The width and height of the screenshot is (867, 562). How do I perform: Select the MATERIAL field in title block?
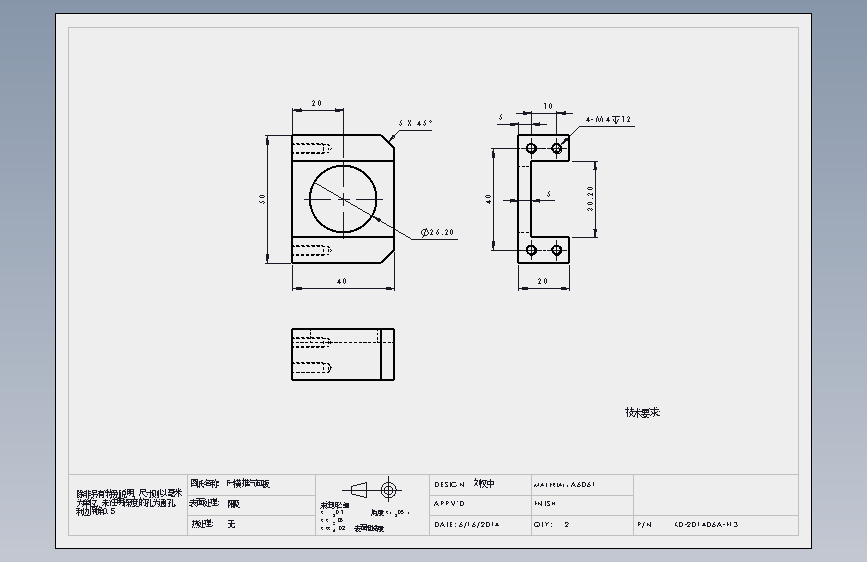(x=582, y=485)
